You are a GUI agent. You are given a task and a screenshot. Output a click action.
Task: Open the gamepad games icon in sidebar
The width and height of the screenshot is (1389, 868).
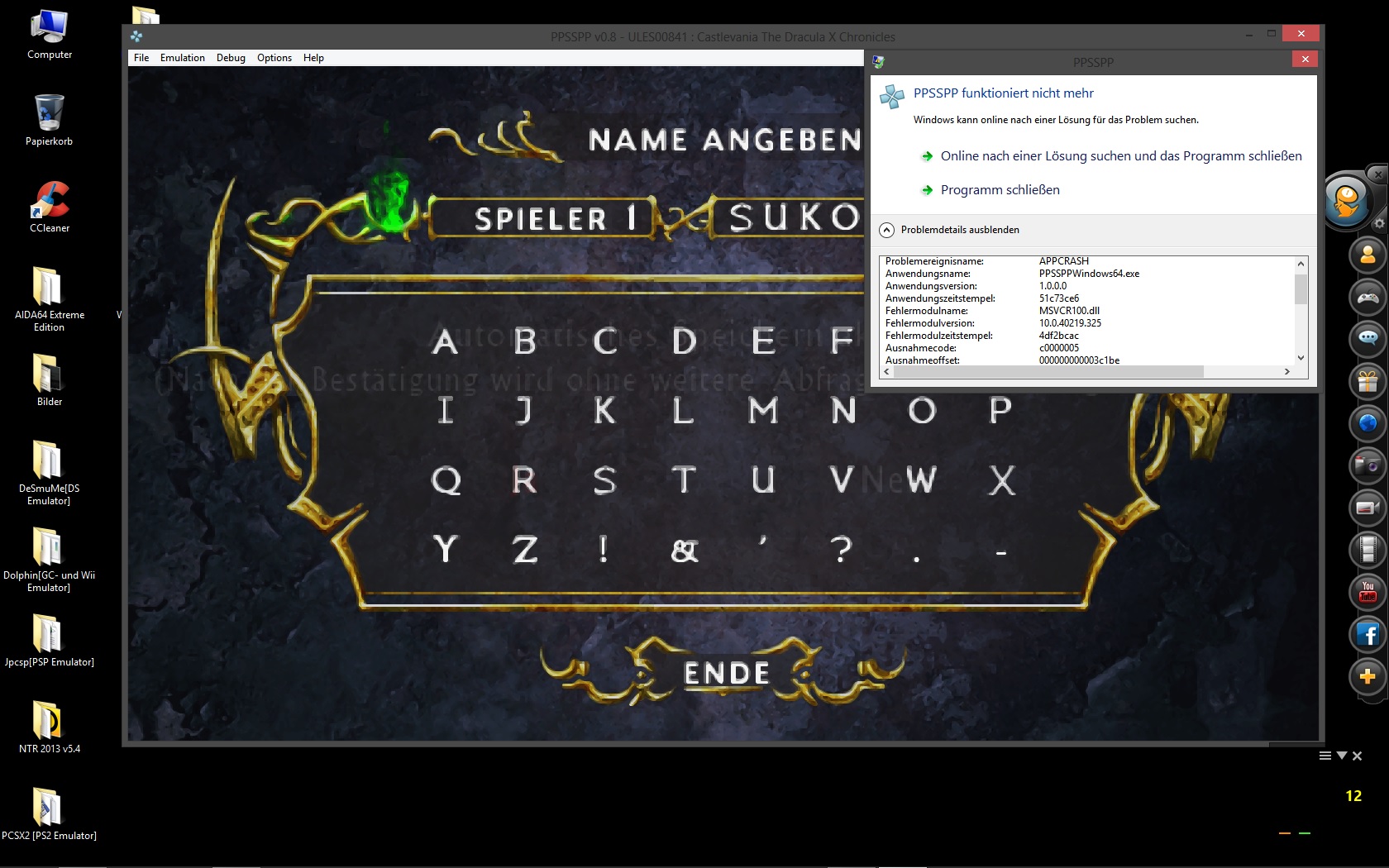[1368, 297]
